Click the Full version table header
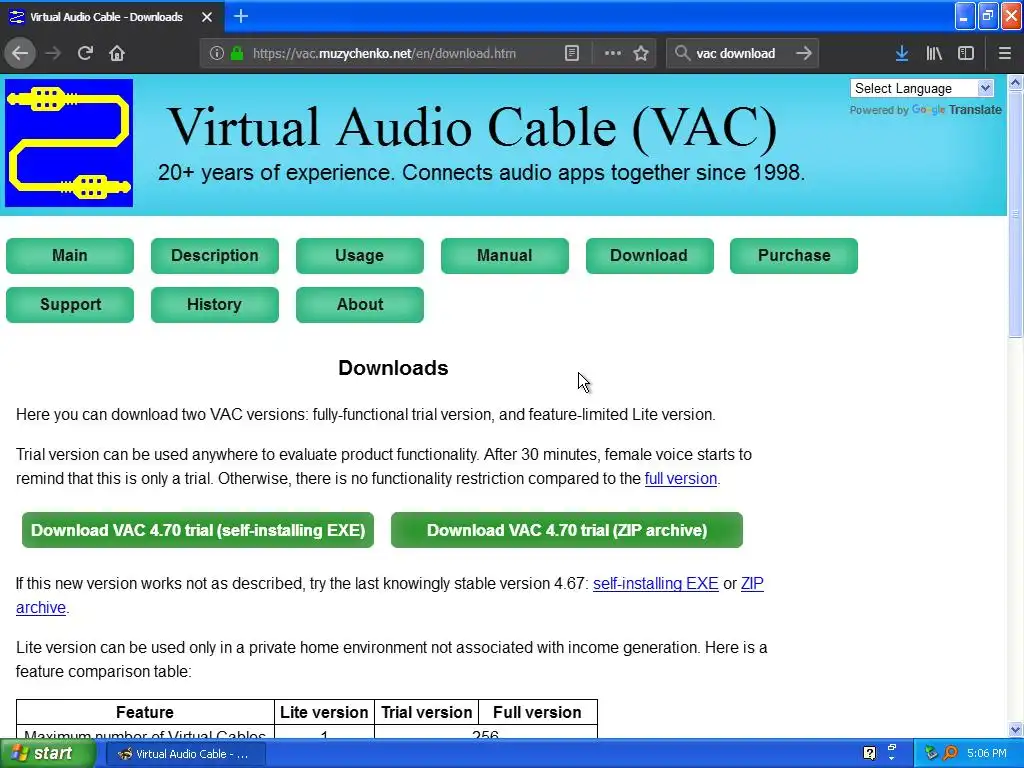The image size is (1024, 768). coord(537,712)
